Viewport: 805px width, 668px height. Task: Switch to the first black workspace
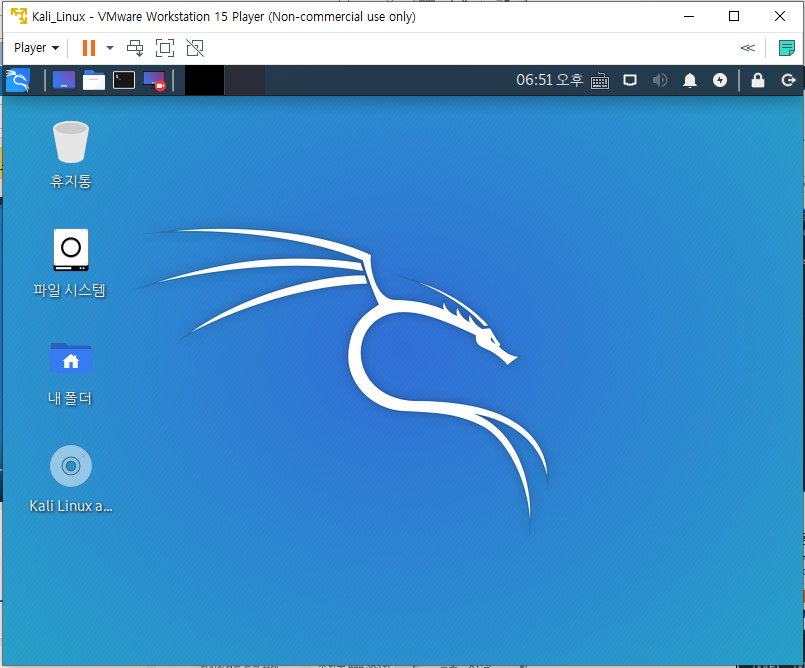click(204, 80)
